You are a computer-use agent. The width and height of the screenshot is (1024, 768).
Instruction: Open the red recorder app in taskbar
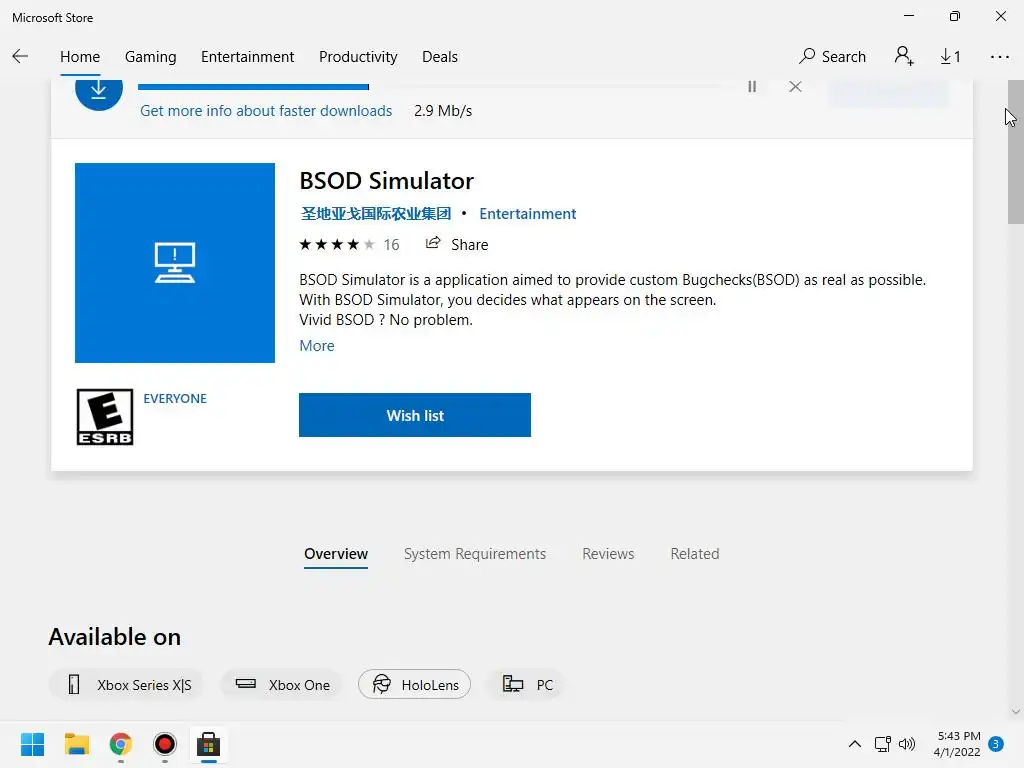[165, 744]
